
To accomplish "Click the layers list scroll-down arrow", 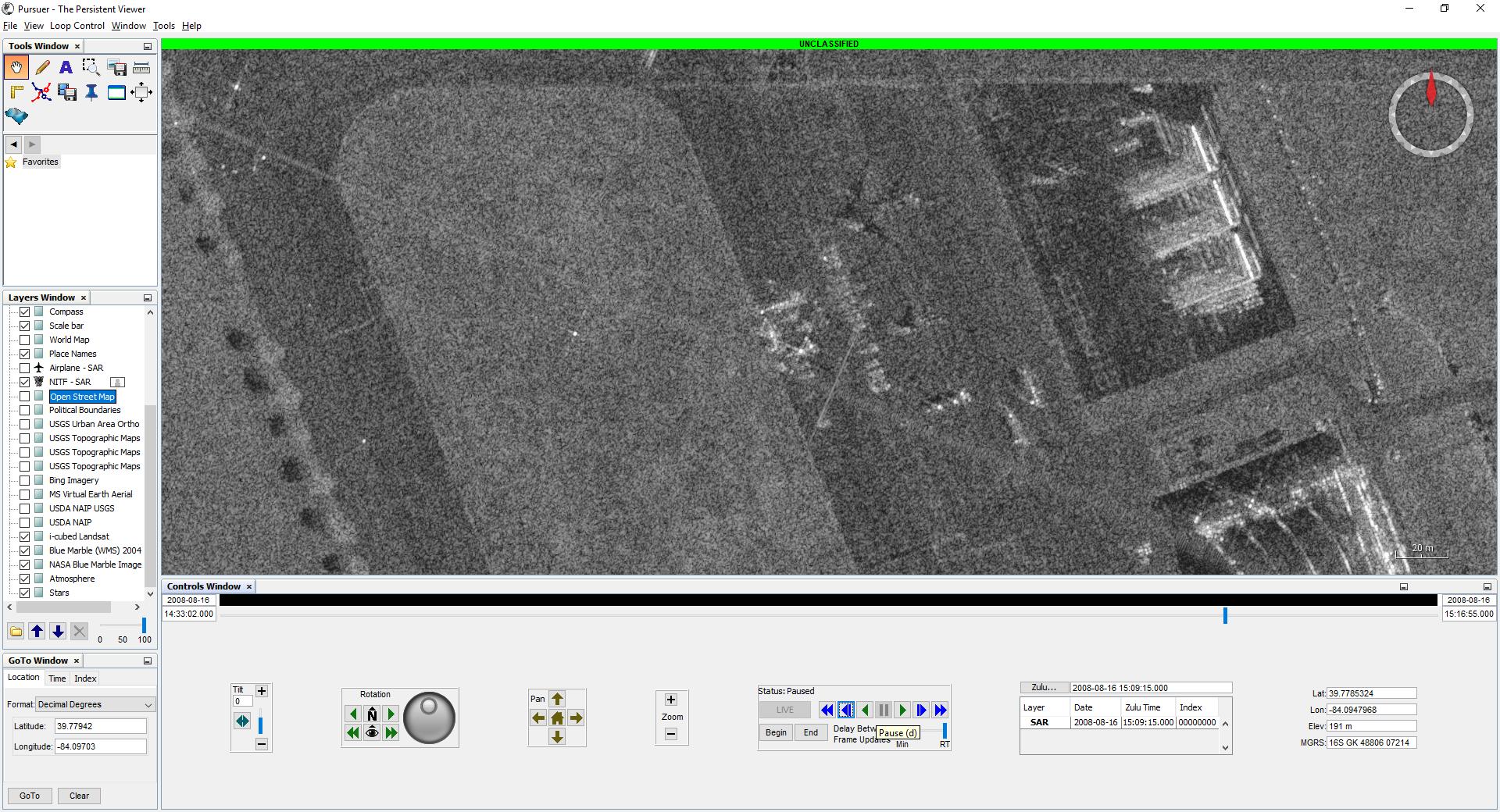I will 150,593.
